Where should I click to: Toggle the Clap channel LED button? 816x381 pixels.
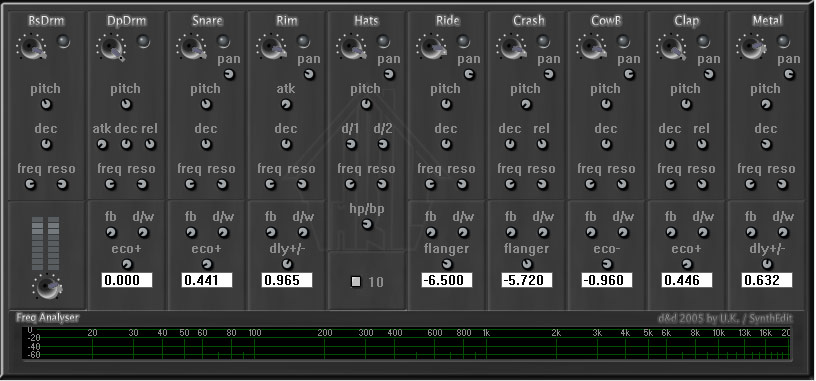(703, 41)
